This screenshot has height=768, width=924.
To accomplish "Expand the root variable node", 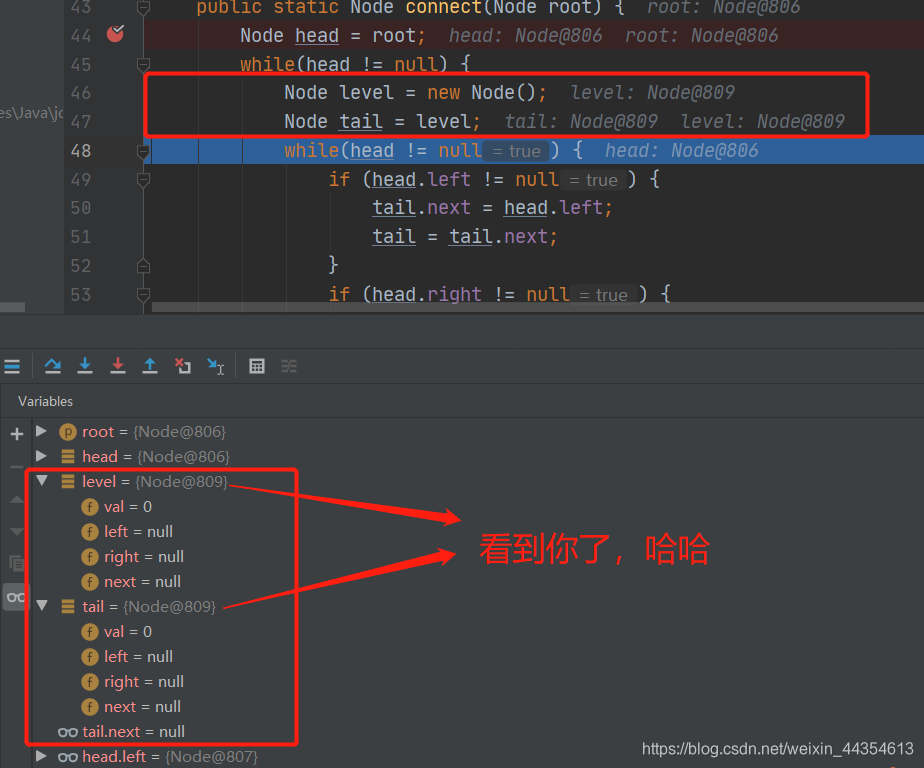I will tap(41, 431).
